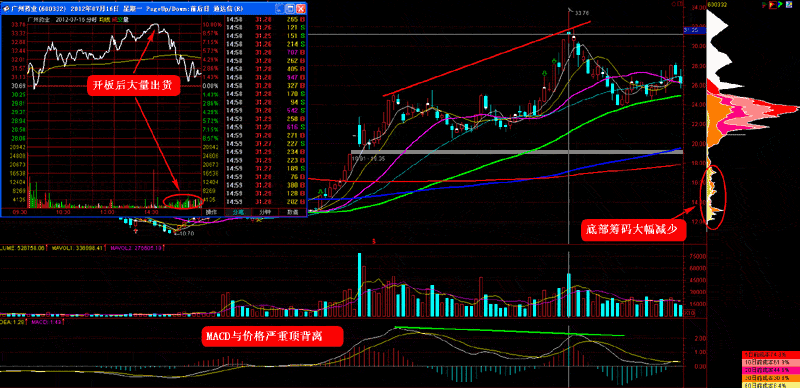The height and width of the screenshot is (388, 800).
Task: Open the blue settings icon at top right
Action: tap(789, 5)
